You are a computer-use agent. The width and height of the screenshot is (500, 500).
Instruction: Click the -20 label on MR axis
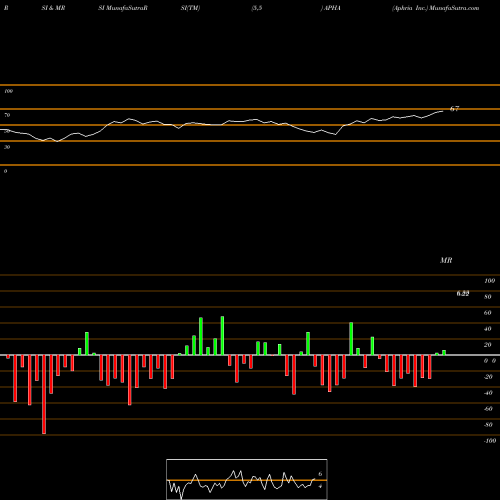488,377
